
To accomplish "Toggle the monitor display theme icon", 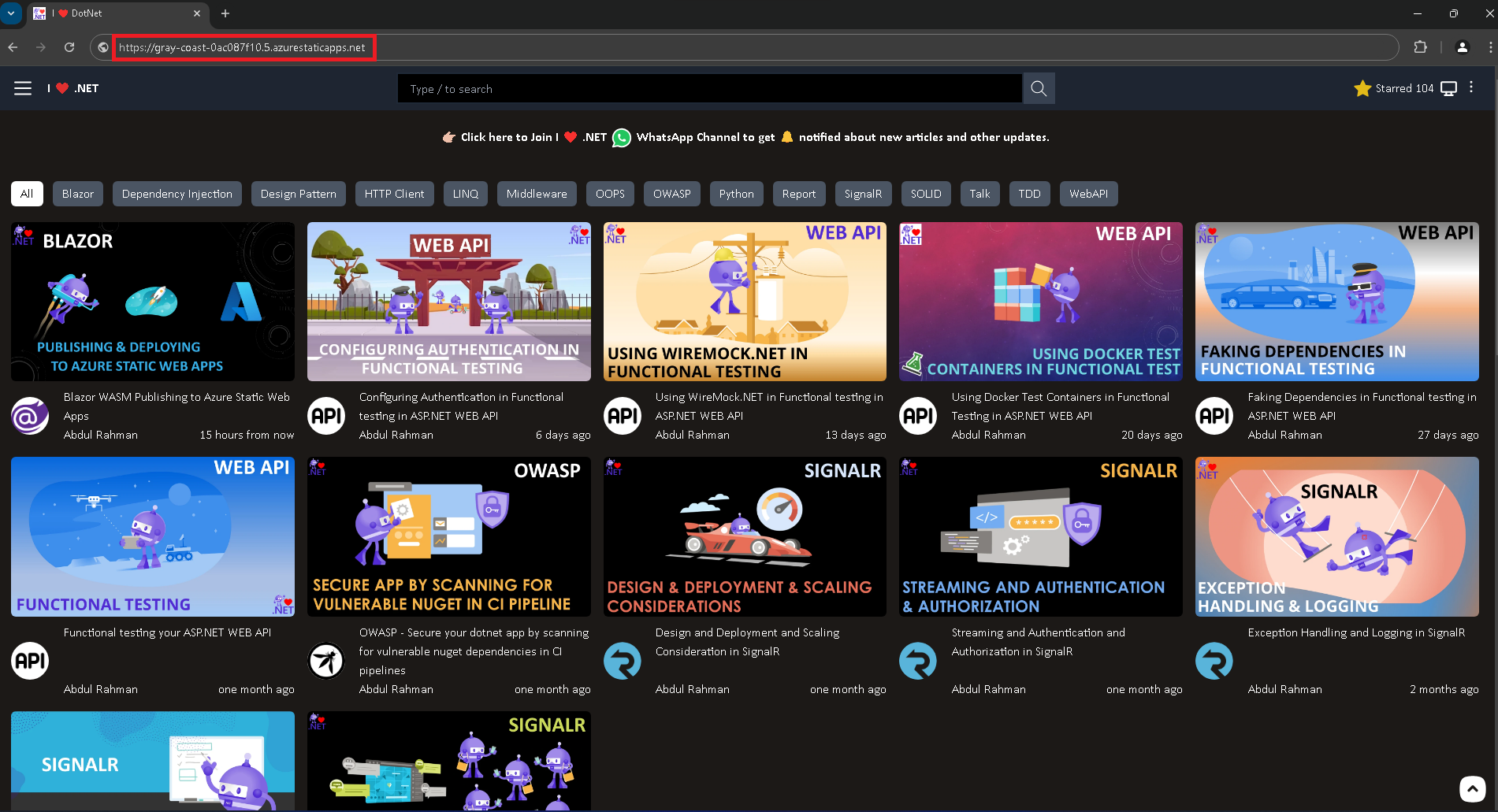I will click(x=1448, y=88).
